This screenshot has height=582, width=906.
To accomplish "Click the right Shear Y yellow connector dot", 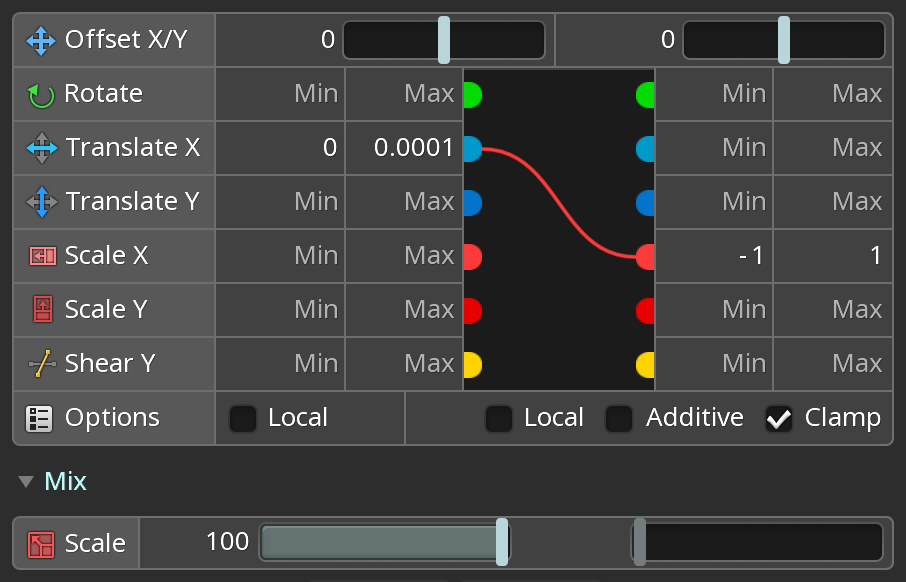I will [x=646, y=364].
